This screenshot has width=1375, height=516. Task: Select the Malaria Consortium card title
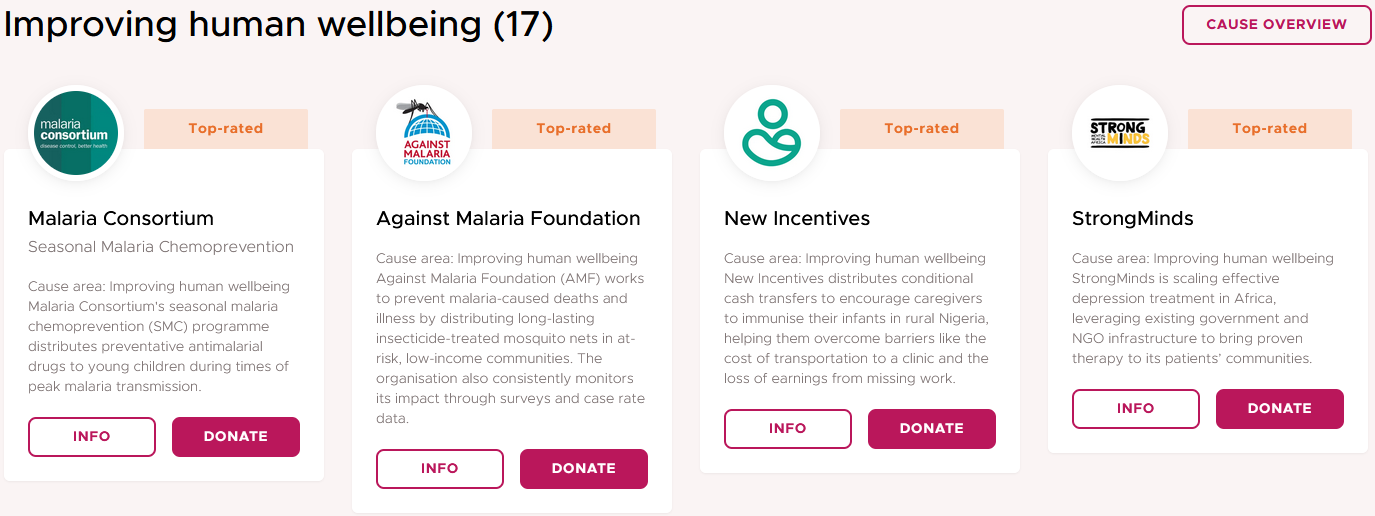click(x=121, y=218)
